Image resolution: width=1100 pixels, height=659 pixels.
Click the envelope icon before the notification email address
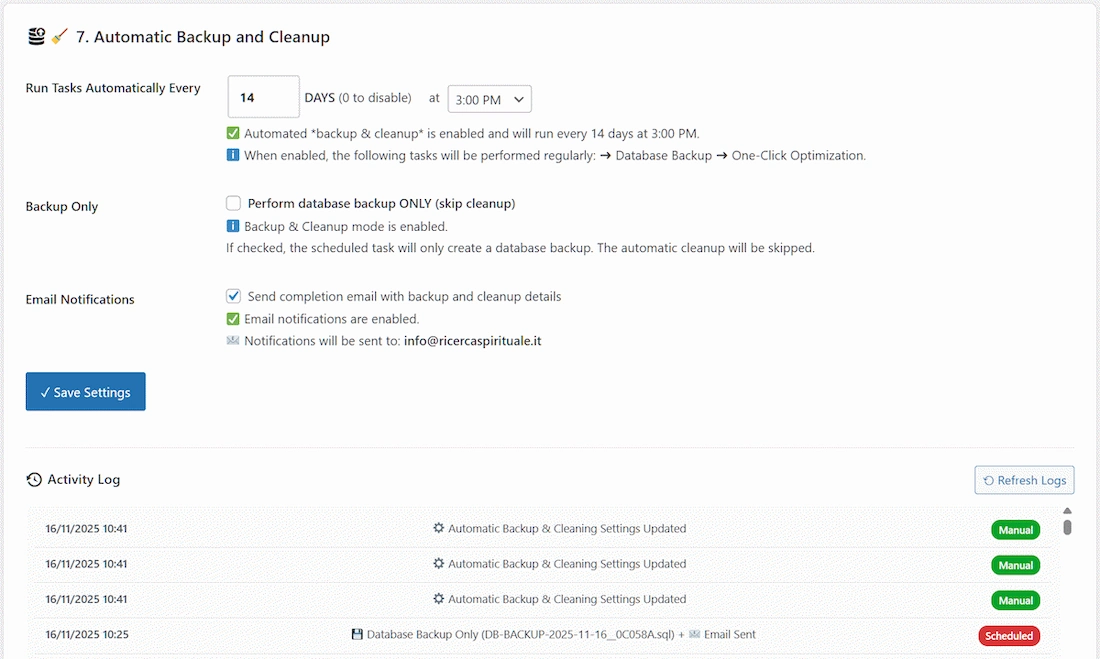(235, 340)
